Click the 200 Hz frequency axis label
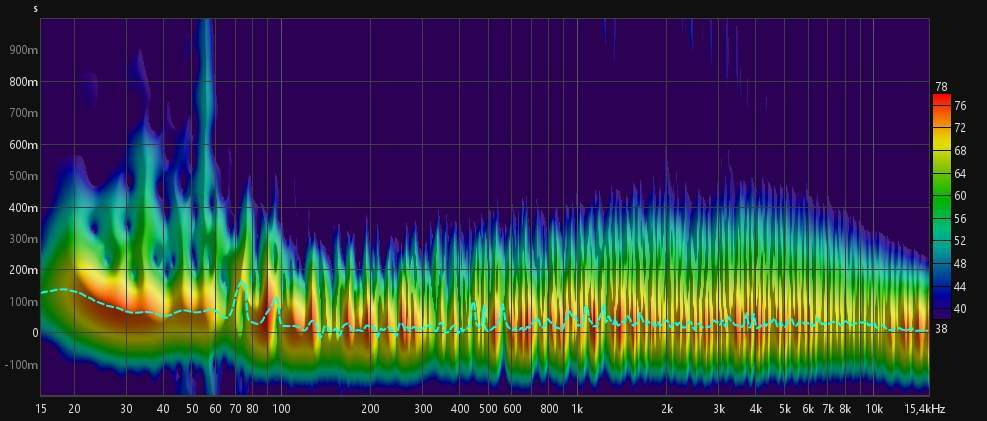This screenshot has width=987, height=421. (x=370, y=409)
